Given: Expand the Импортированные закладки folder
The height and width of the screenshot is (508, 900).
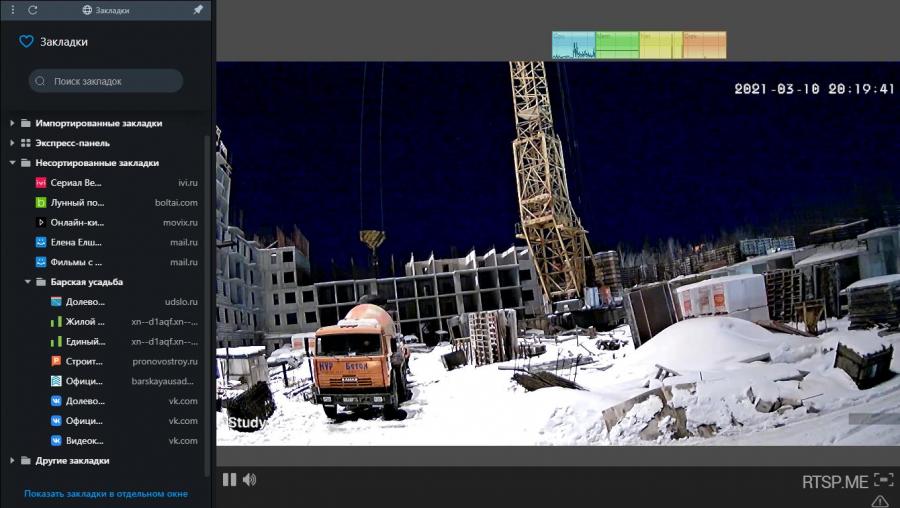Looking at the screenshot, I should click(x=13, y=123).
